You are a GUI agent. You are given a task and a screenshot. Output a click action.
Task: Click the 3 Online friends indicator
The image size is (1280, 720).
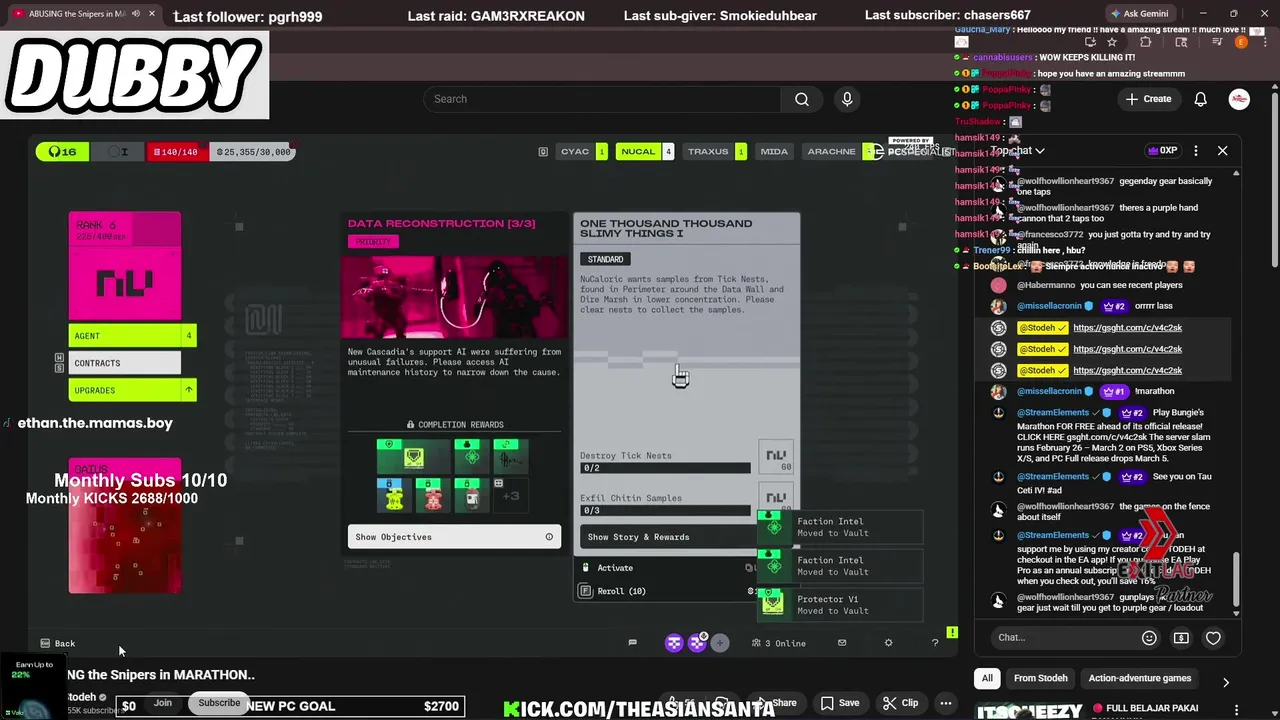pyautogui.click(x=780, y=643)
